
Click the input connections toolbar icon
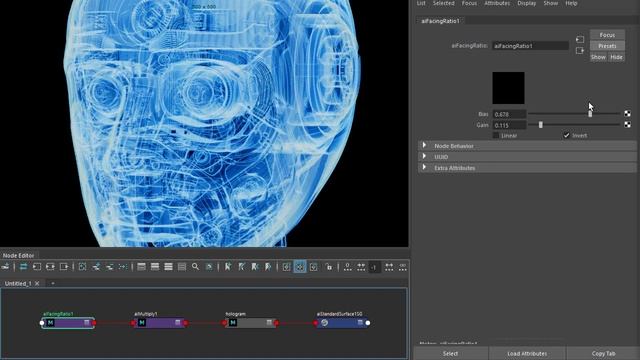pyautogui.click(x=37, y=267)
